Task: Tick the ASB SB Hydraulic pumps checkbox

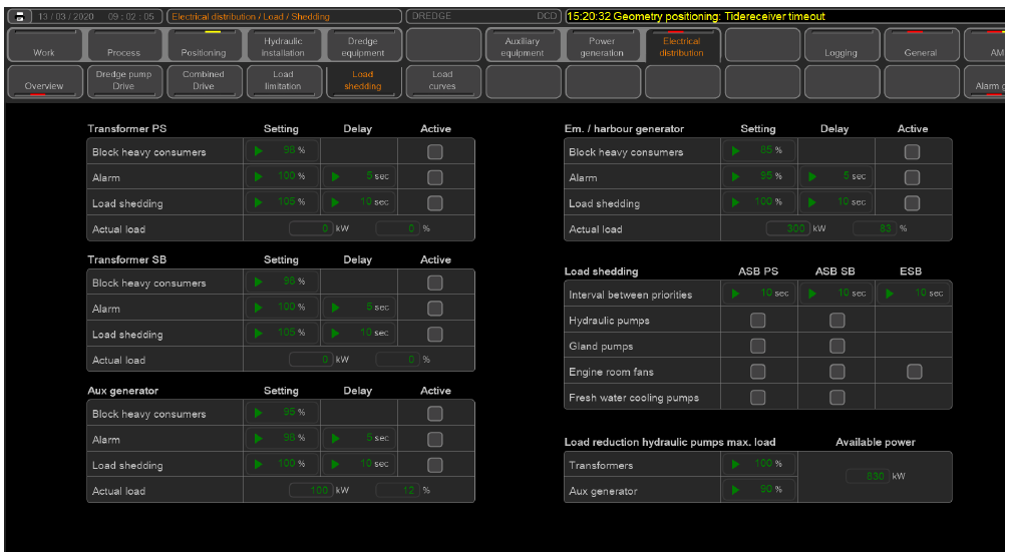Action: click(x=837, y=321)
